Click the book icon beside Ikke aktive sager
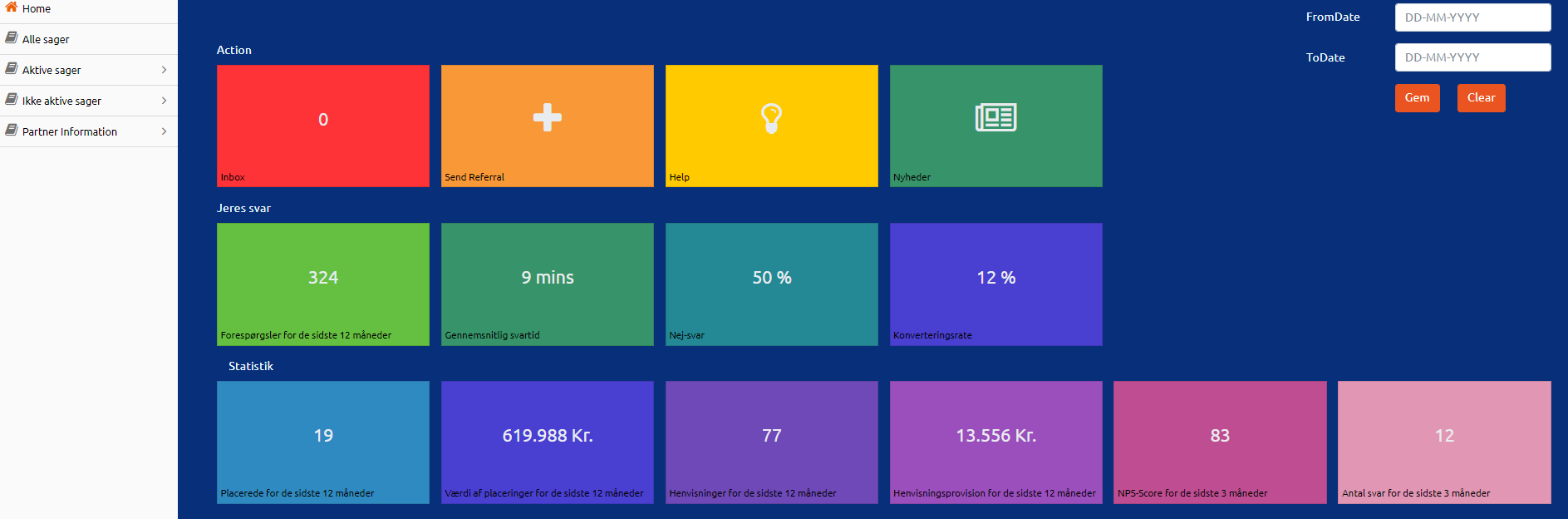 [x=12, y=100]
